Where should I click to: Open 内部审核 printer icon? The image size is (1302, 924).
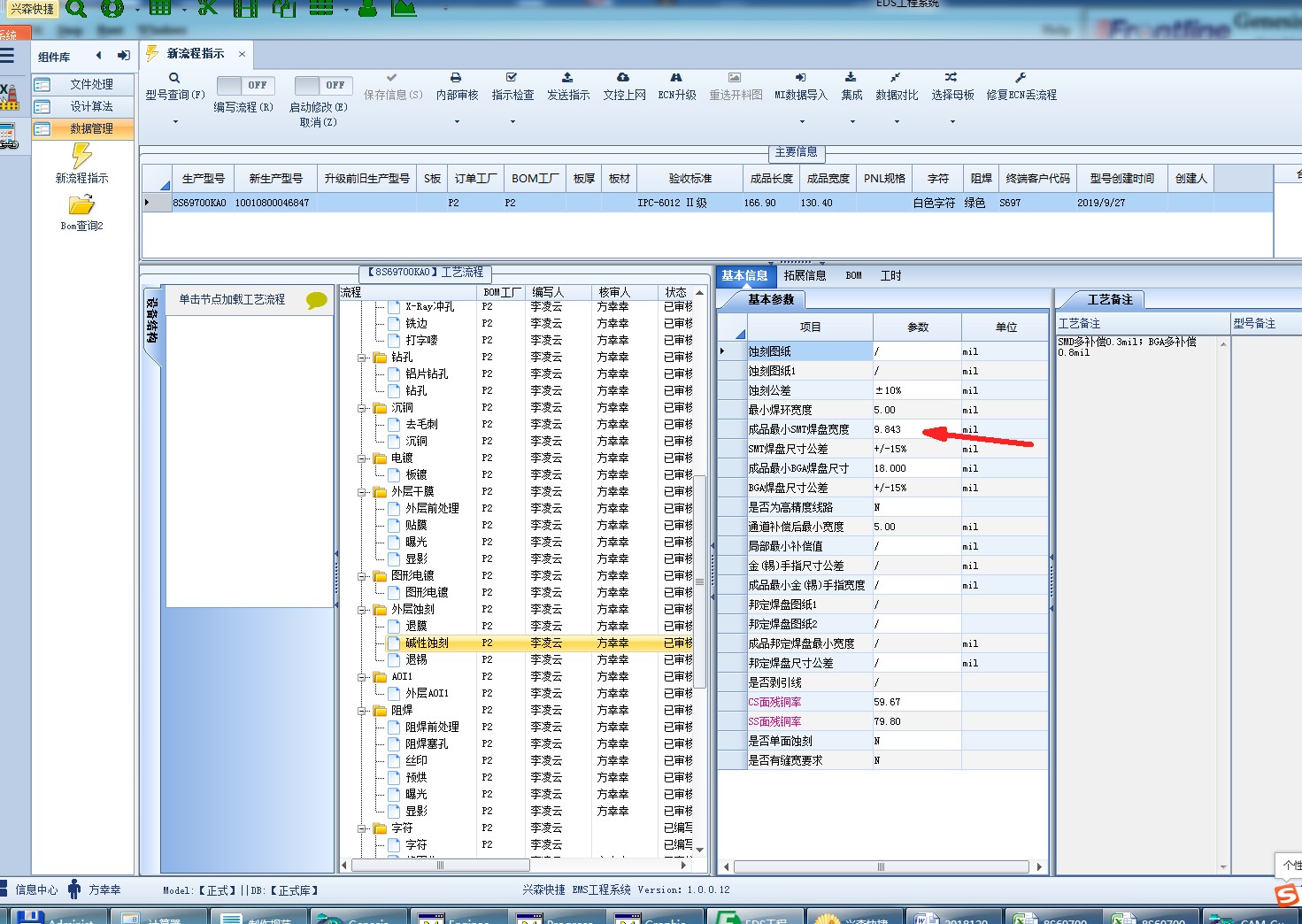tap(456, 78)
